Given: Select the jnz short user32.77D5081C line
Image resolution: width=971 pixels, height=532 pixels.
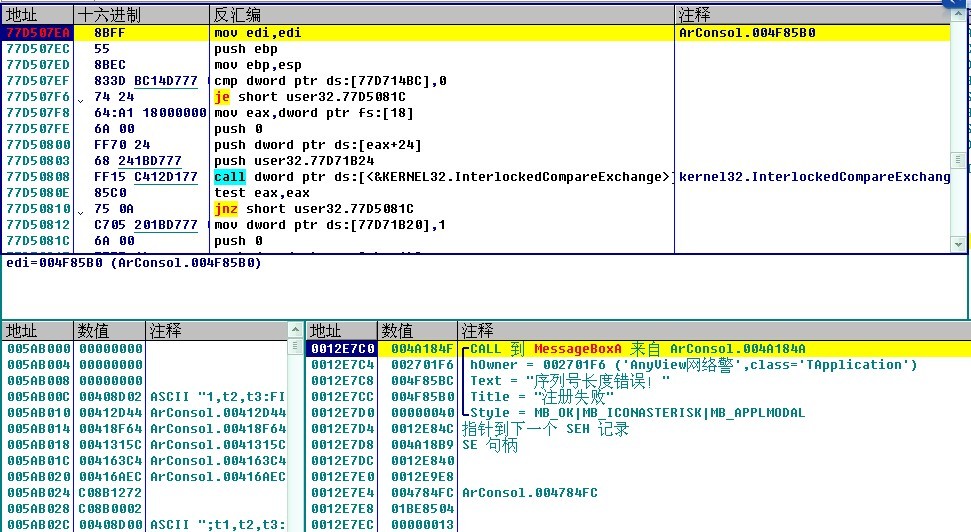Looking at the screenshot, I should [x=314, y=209].
